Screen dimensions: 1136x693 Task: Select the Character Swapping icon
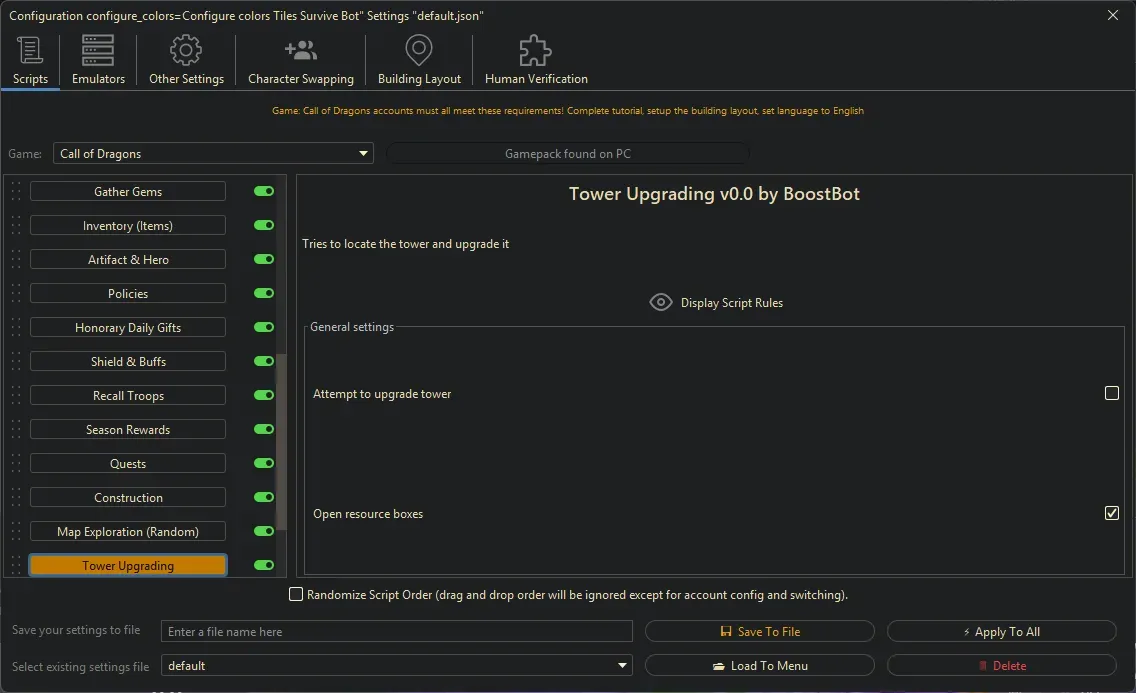[x=300, y=48]
